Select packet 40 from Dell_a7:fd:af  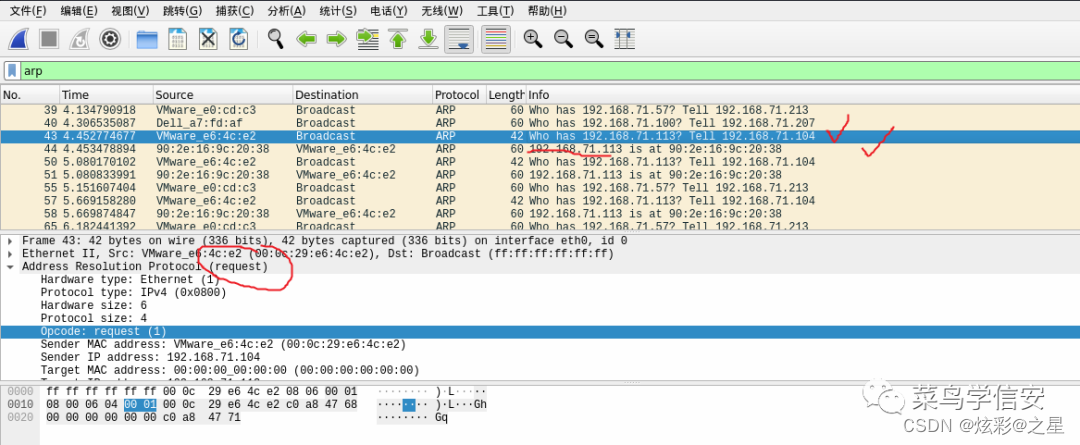pos(540,123)
